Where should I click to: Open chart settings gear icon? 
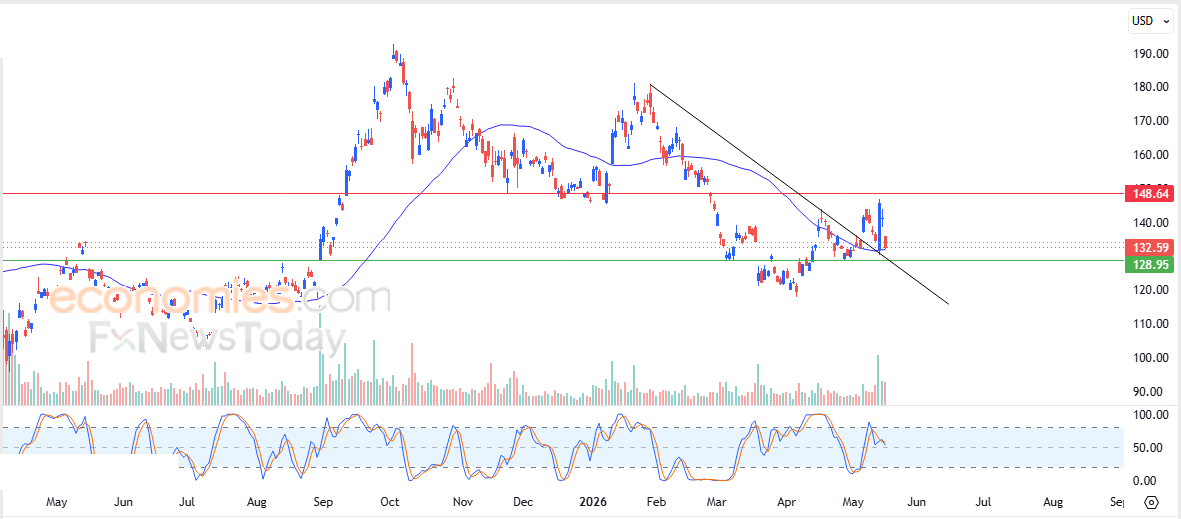pyautogui.click(x=1151, y=502)
